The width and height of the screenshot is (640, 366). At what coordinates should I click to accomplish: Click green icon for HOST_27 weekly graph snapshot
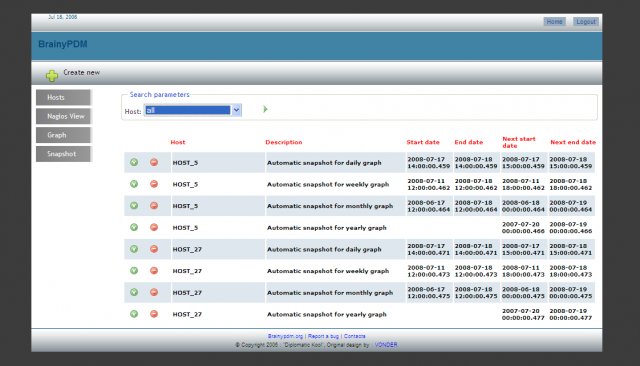click(134, 271)
